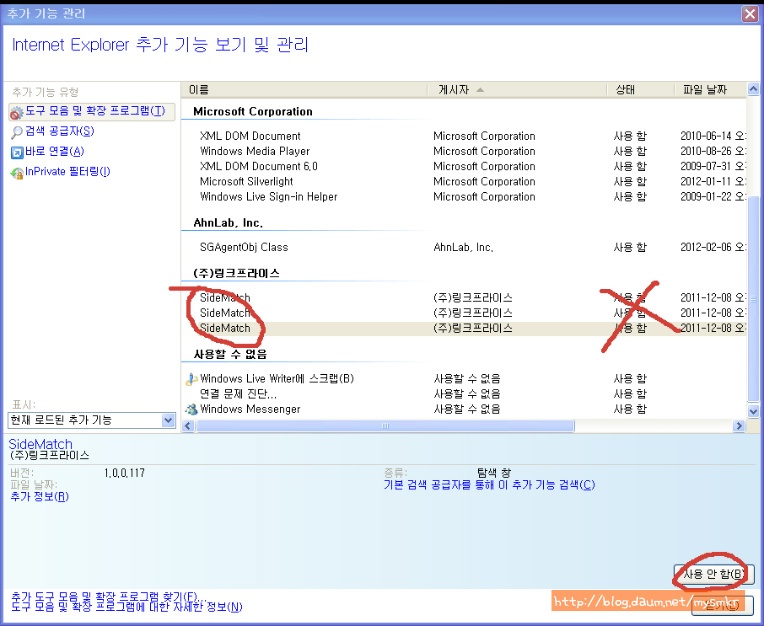
Task: Select the XML DOM Document 6.0 add-on
Action: pos(259,167)
